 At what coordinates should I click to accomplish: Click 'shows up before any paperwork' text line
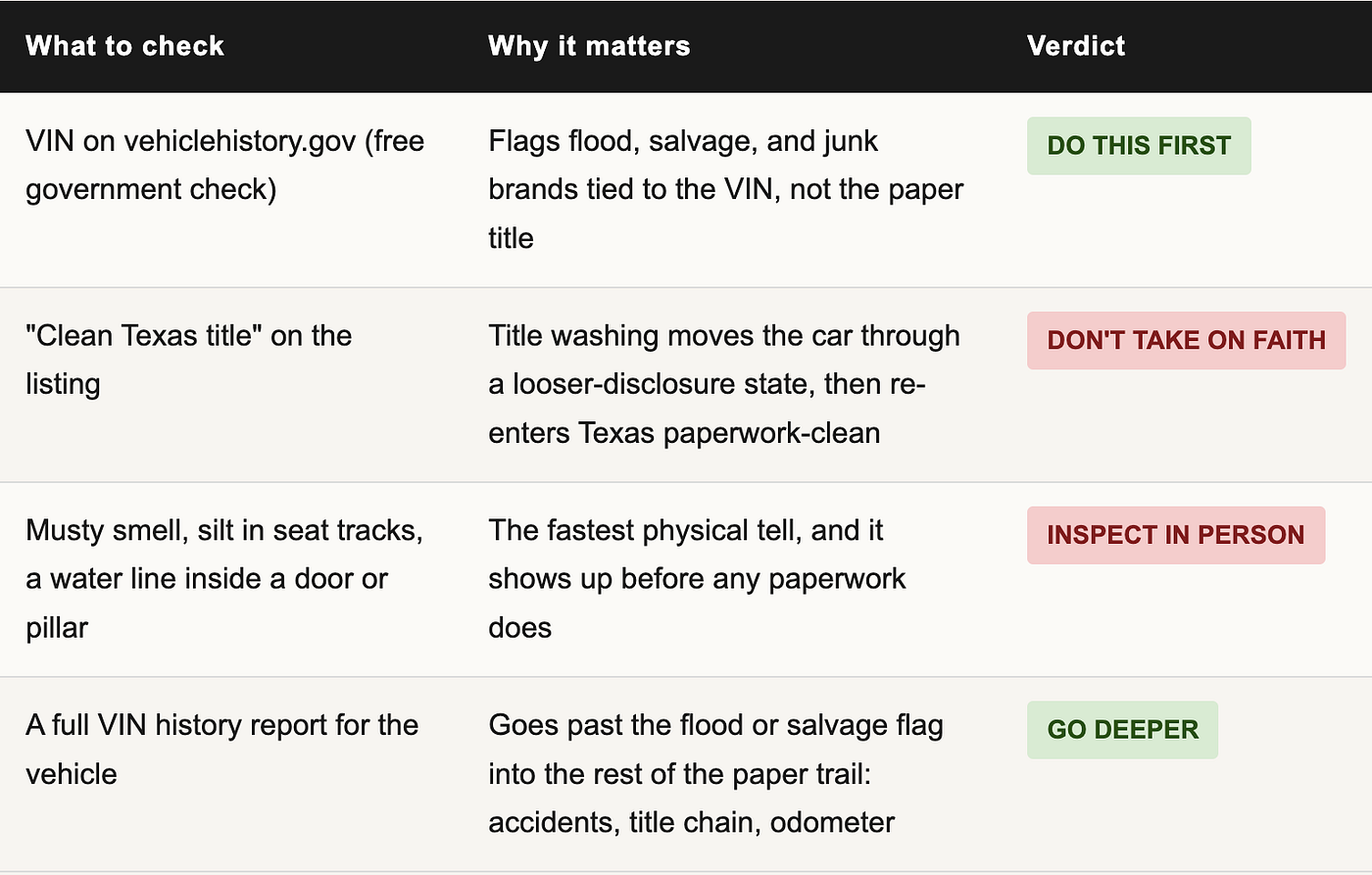pyautogui.click(x=697, y=579)
